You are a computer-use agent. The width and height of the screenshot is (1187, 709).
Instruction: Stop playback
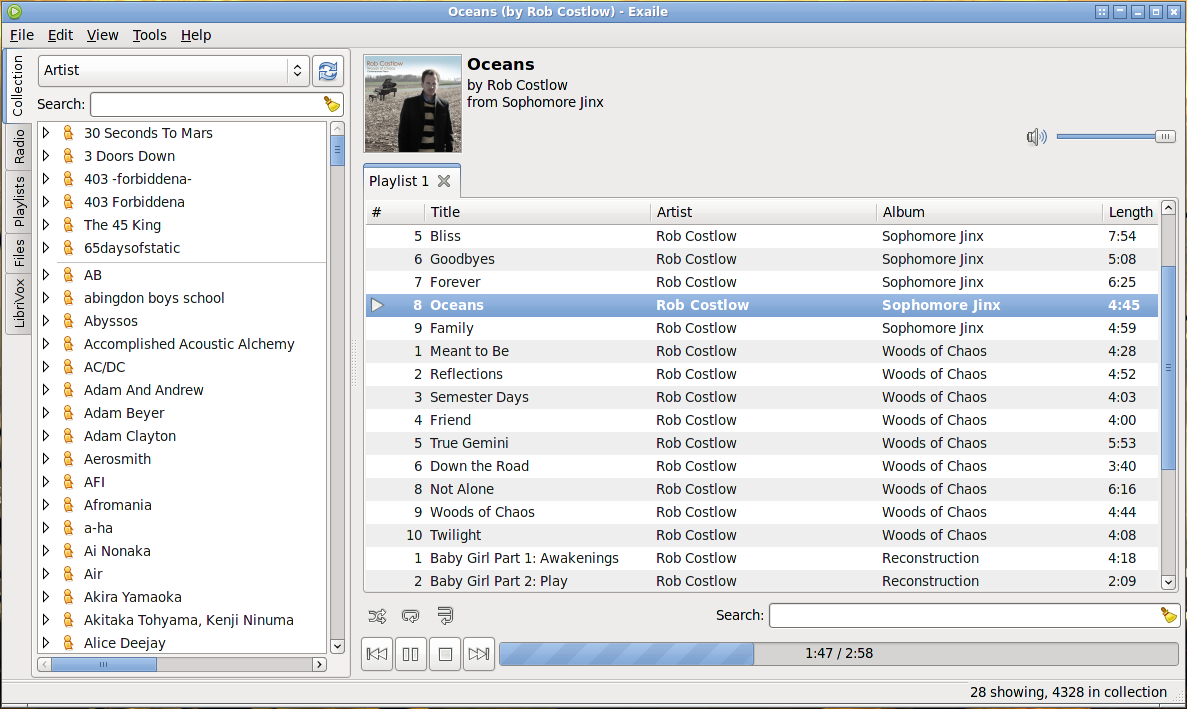[446, 654]
